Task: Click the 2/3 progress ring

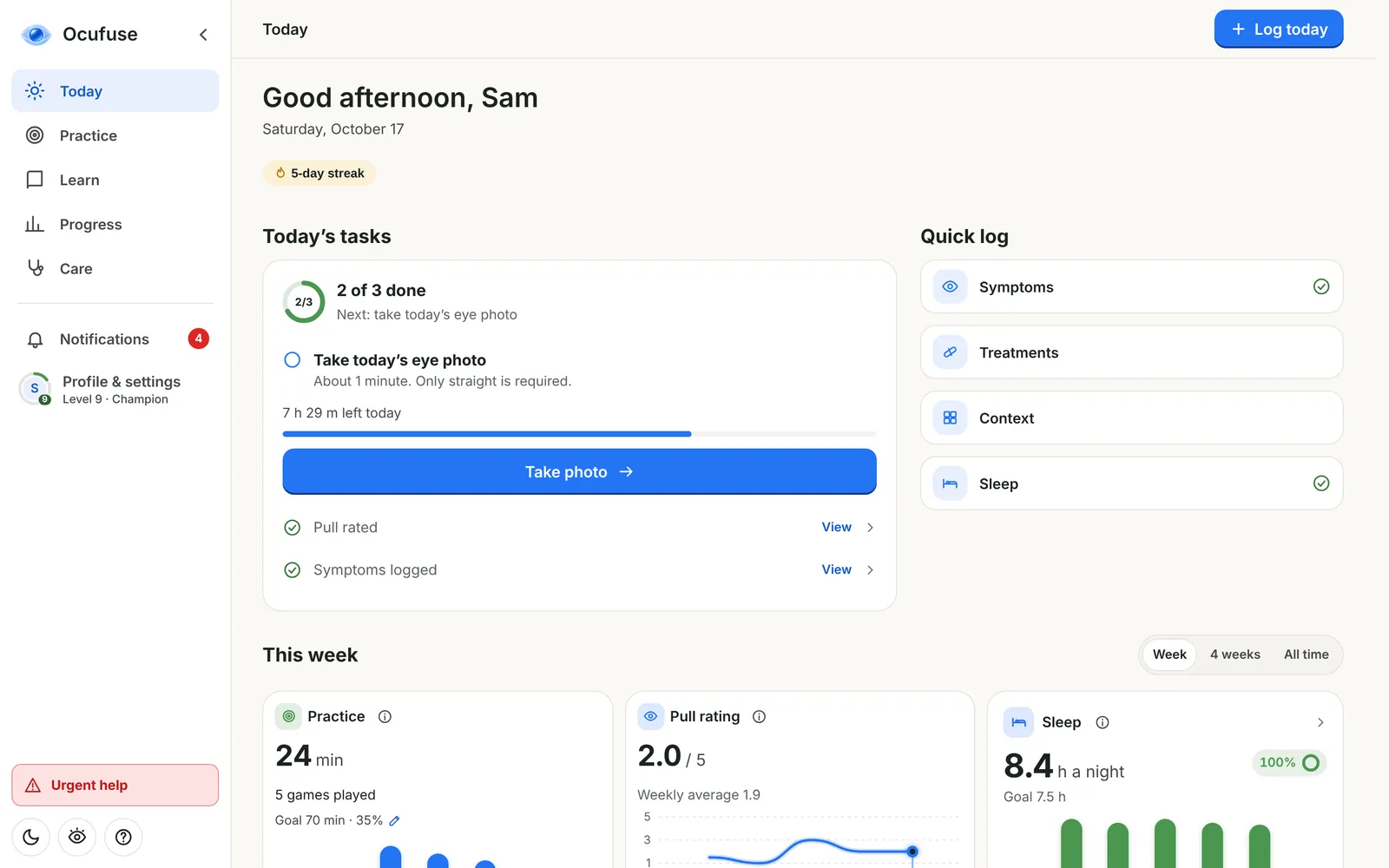Action: pyautogui.click(x=304, y=302)
